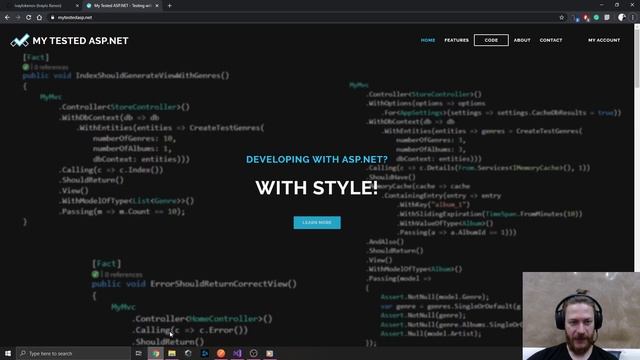Open the CONTACT navigation item
Viewport: 640px width, 360px height.
551,40
